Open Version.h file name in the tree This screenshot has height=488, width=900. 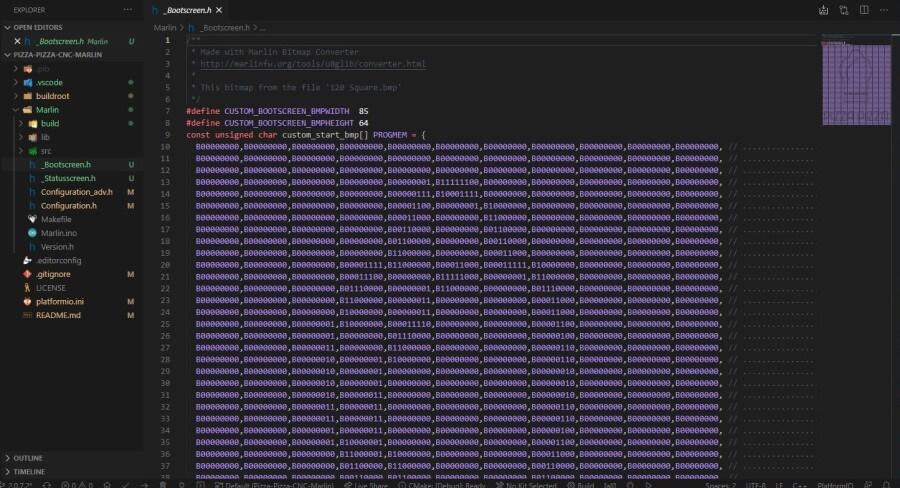(57, 247)
